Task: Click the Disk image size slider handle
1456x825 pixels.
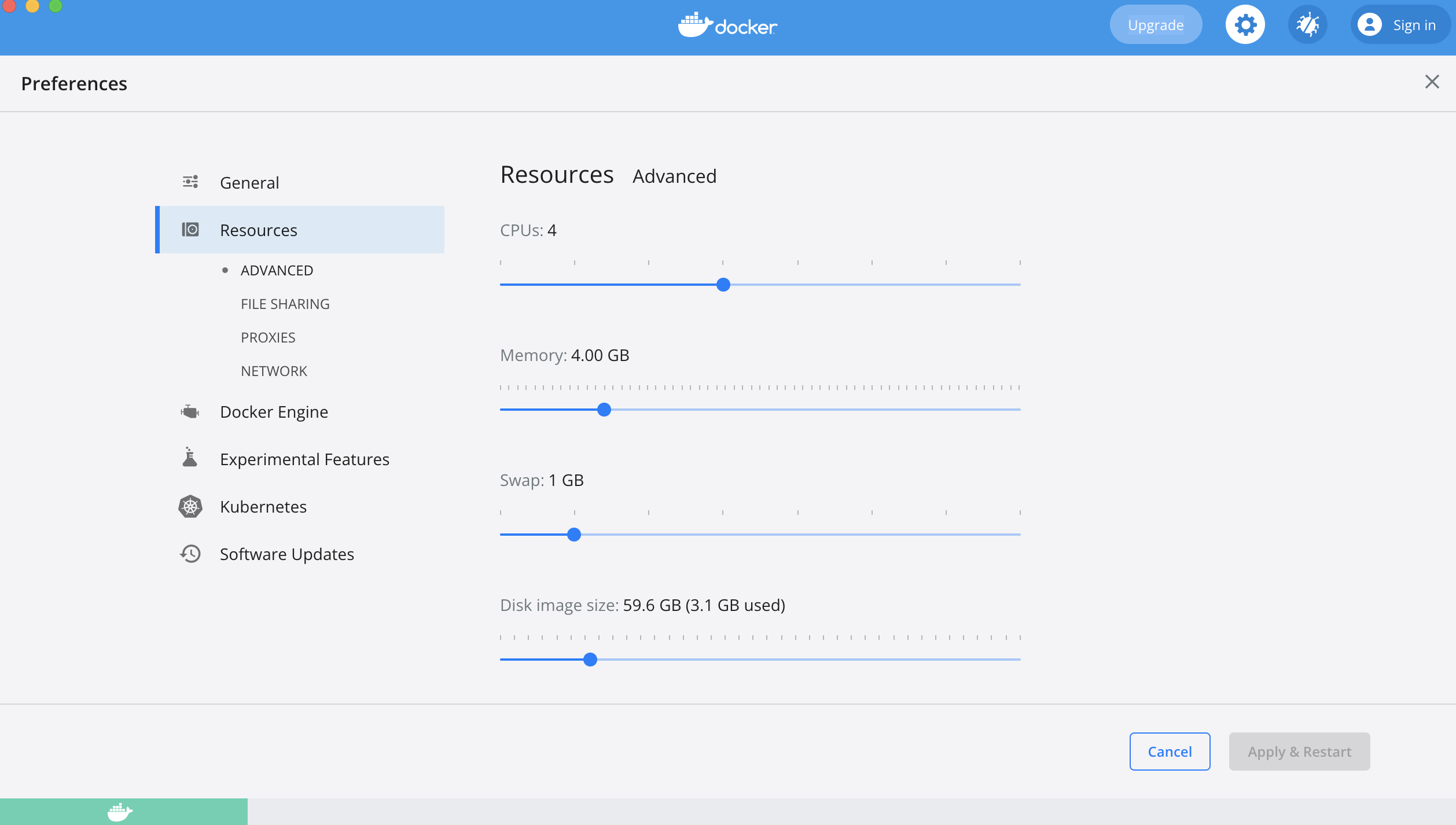Action: (x=590, y=660)
